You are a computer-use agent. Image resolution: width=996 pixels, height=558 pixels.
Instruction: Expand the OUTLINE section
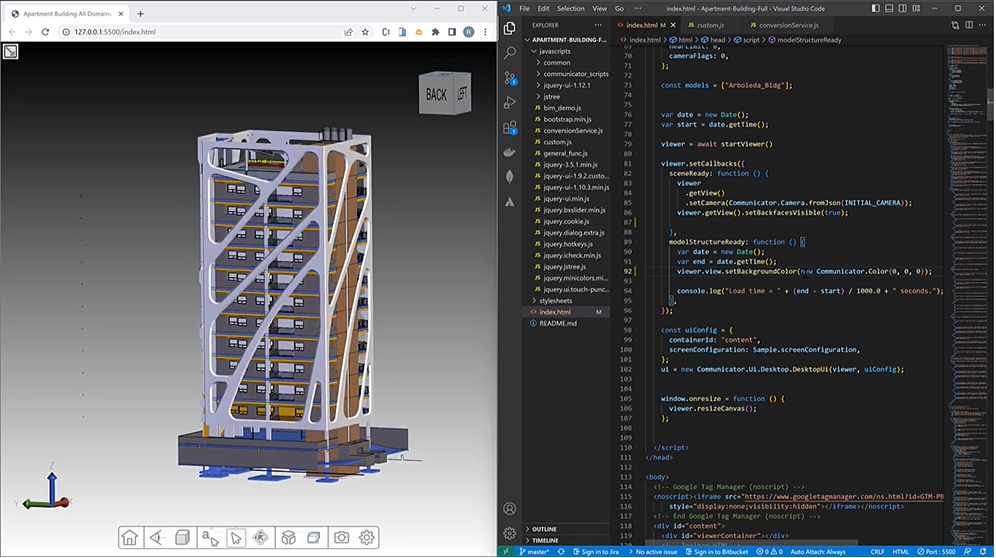coord(544,529)
